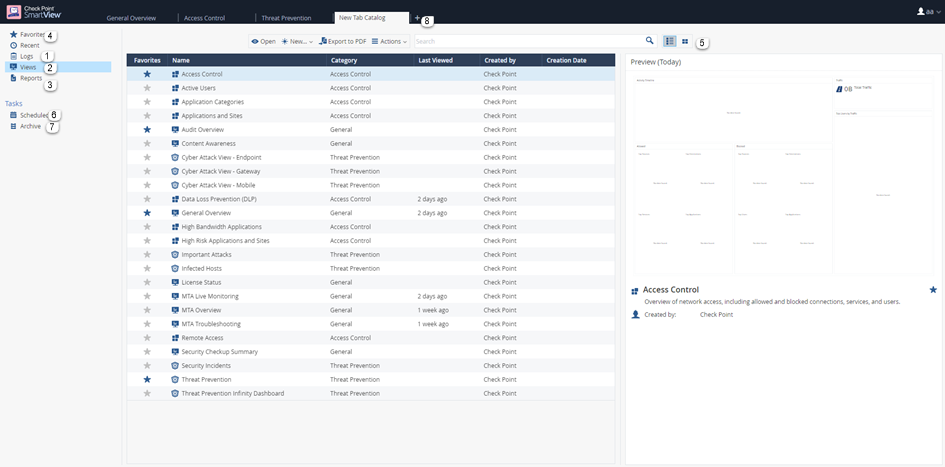Open the user account menu
945x467 pixels.
pyautogui.click(x=929, y=11)
